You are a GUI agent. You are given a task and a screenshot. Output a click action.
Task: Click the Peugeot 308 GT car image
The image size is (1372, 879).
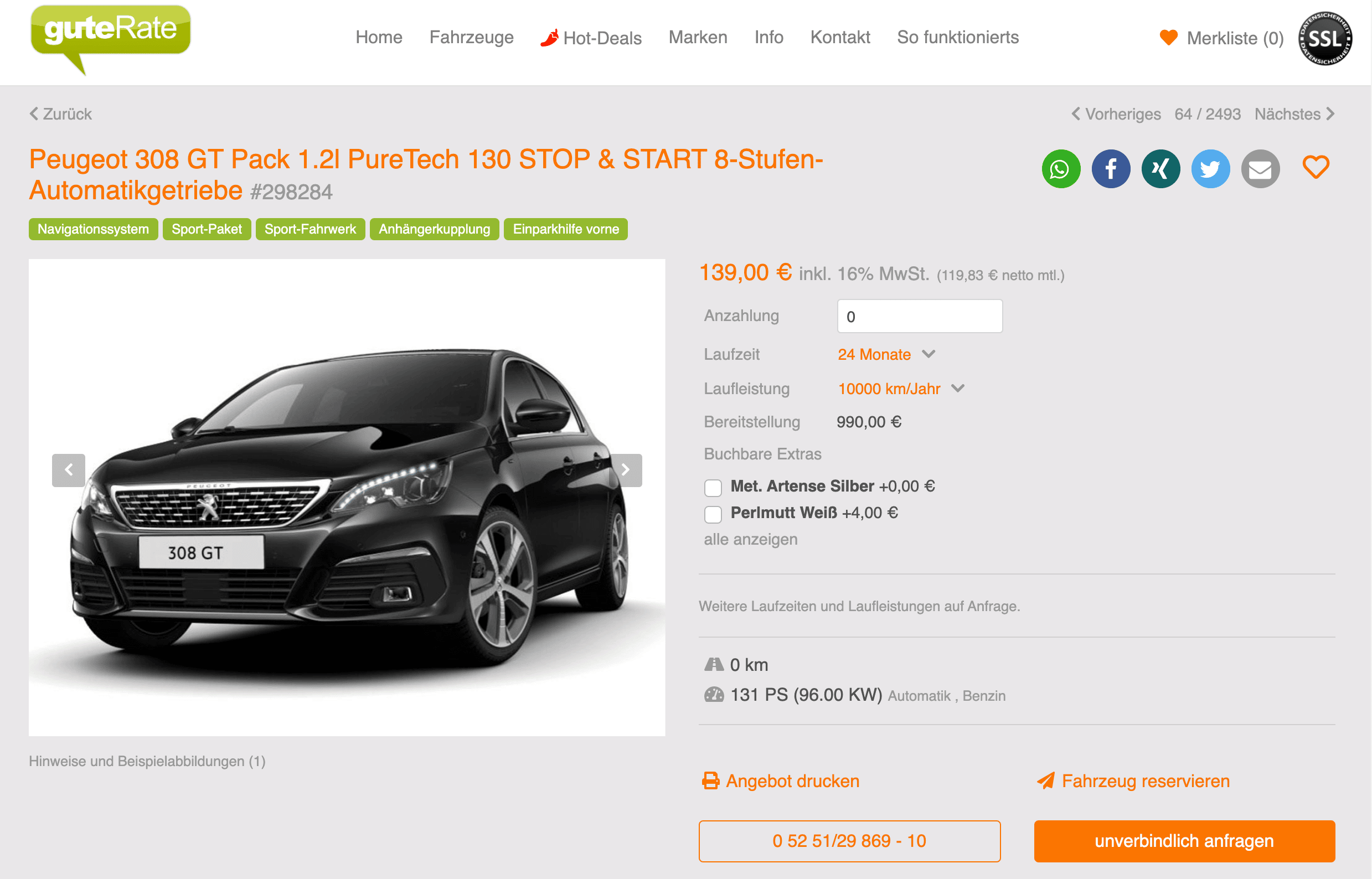(x=347, y=498)
